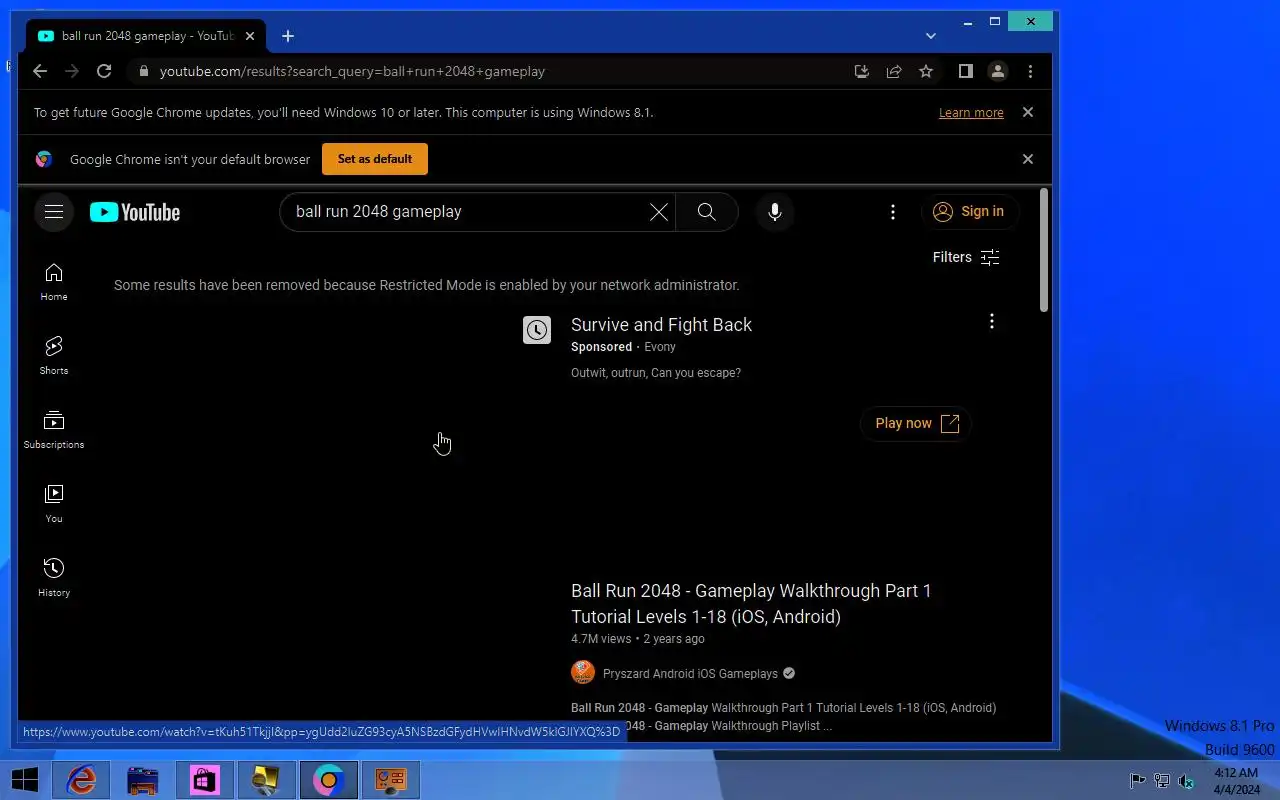The image size is (1280, 800).
Task: Bookmark this page with star icon
Action: [x=926, y=71]
